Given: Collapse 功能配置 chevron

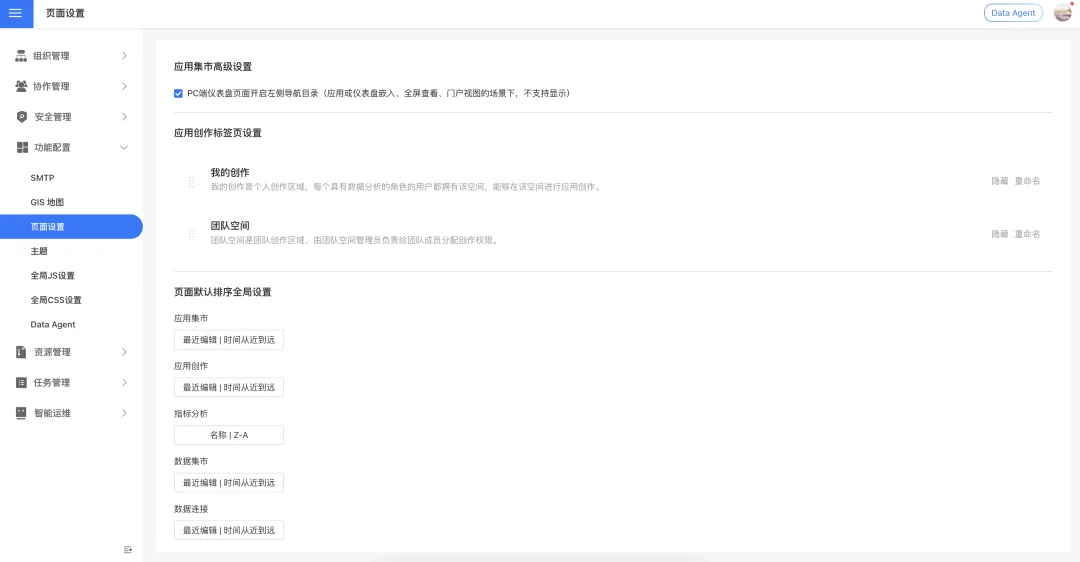Looking at the screenshot, I should 124,147.
